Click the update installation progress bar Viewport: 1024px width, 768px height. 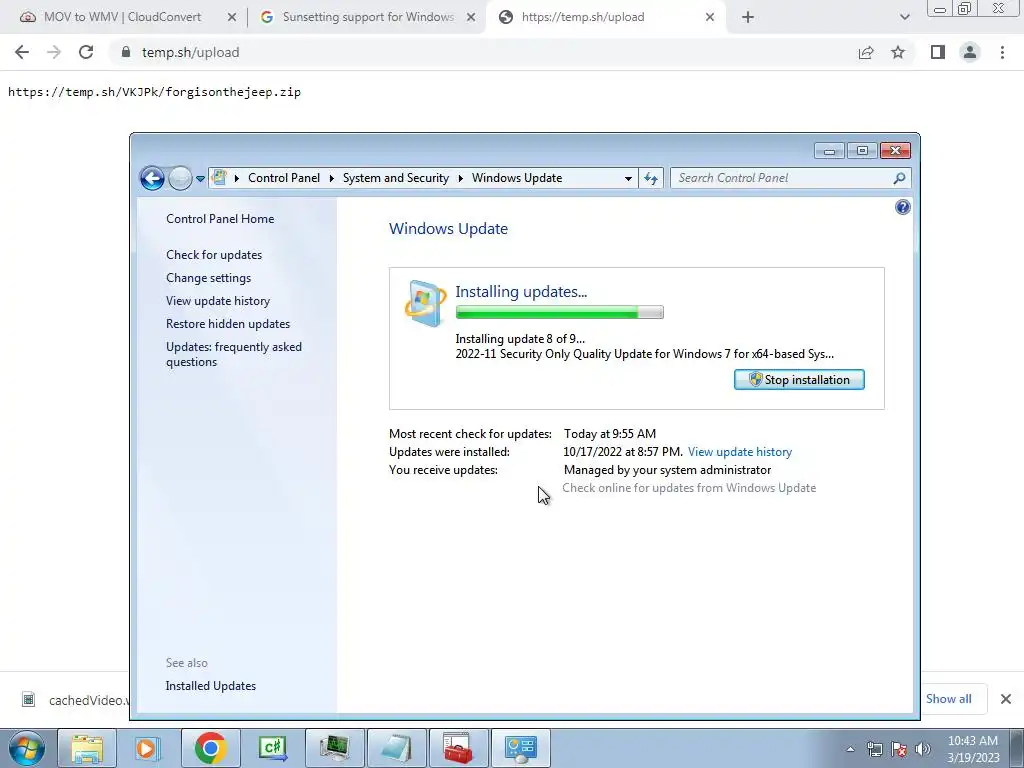560,312
